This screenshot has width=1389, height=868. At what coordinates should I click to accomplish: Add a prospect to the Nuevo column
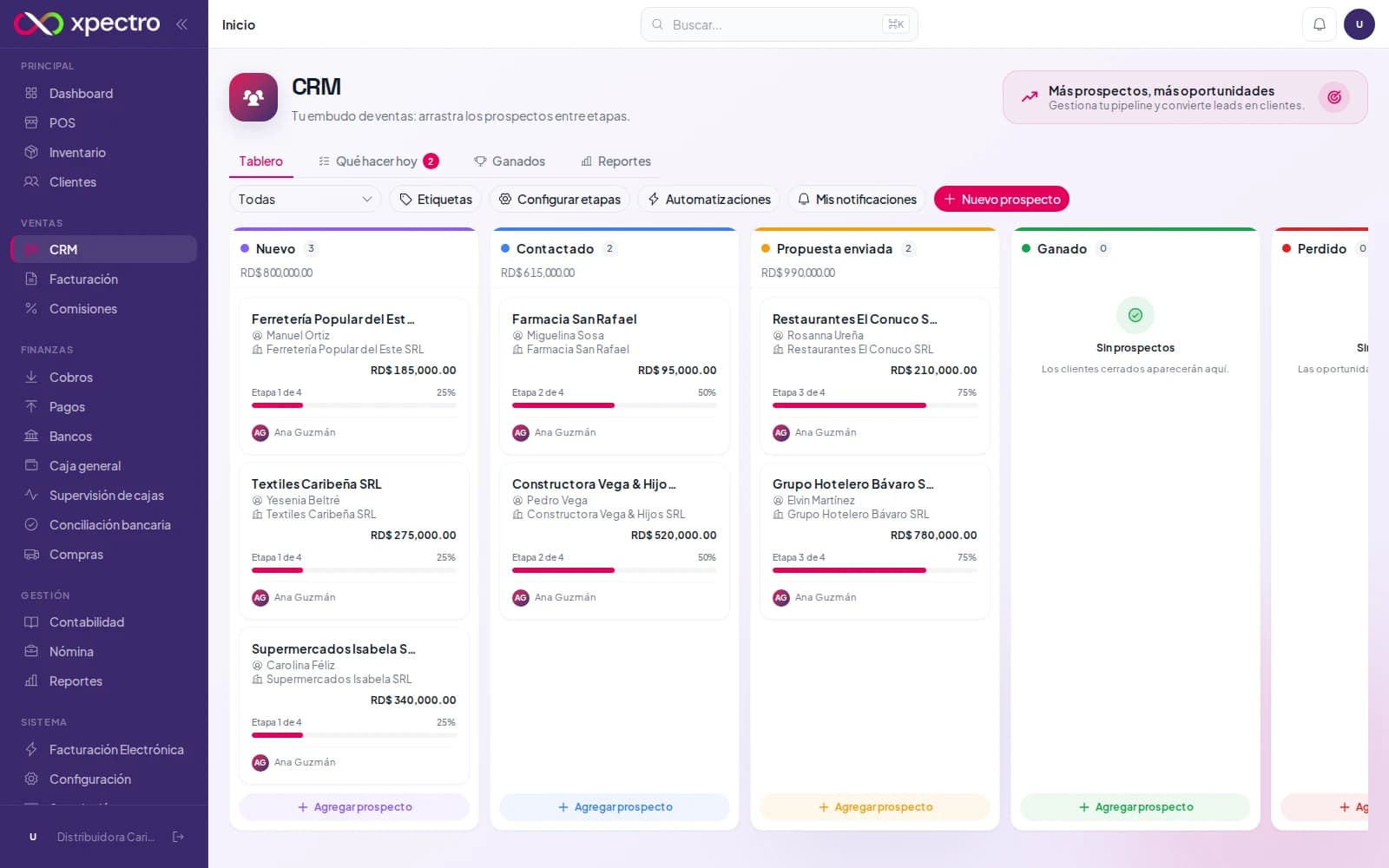pos(354,807)
